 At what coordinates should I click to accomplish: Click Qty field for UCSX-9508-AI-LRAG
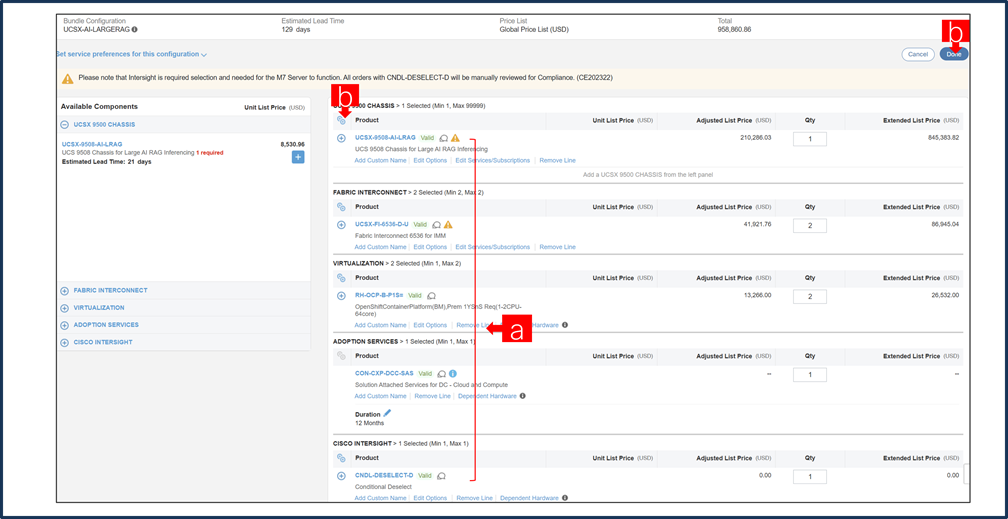pos(810,140)
